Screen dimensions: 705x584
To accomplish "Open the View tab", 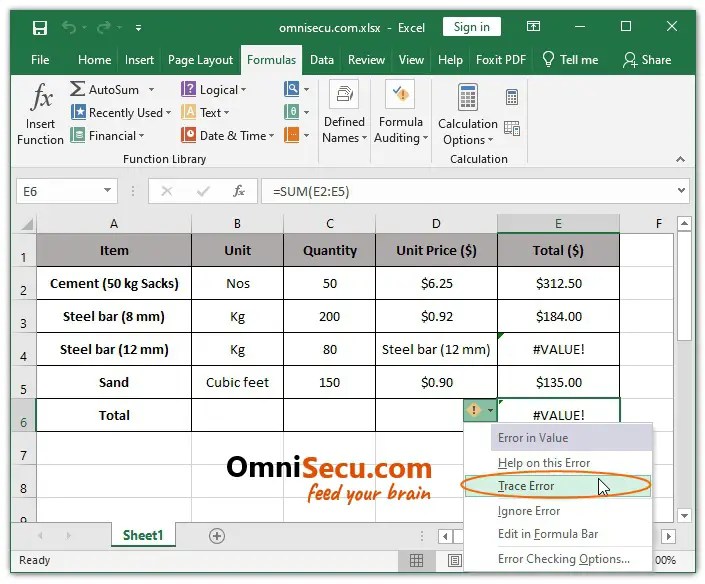I will [x=411, y=60].
